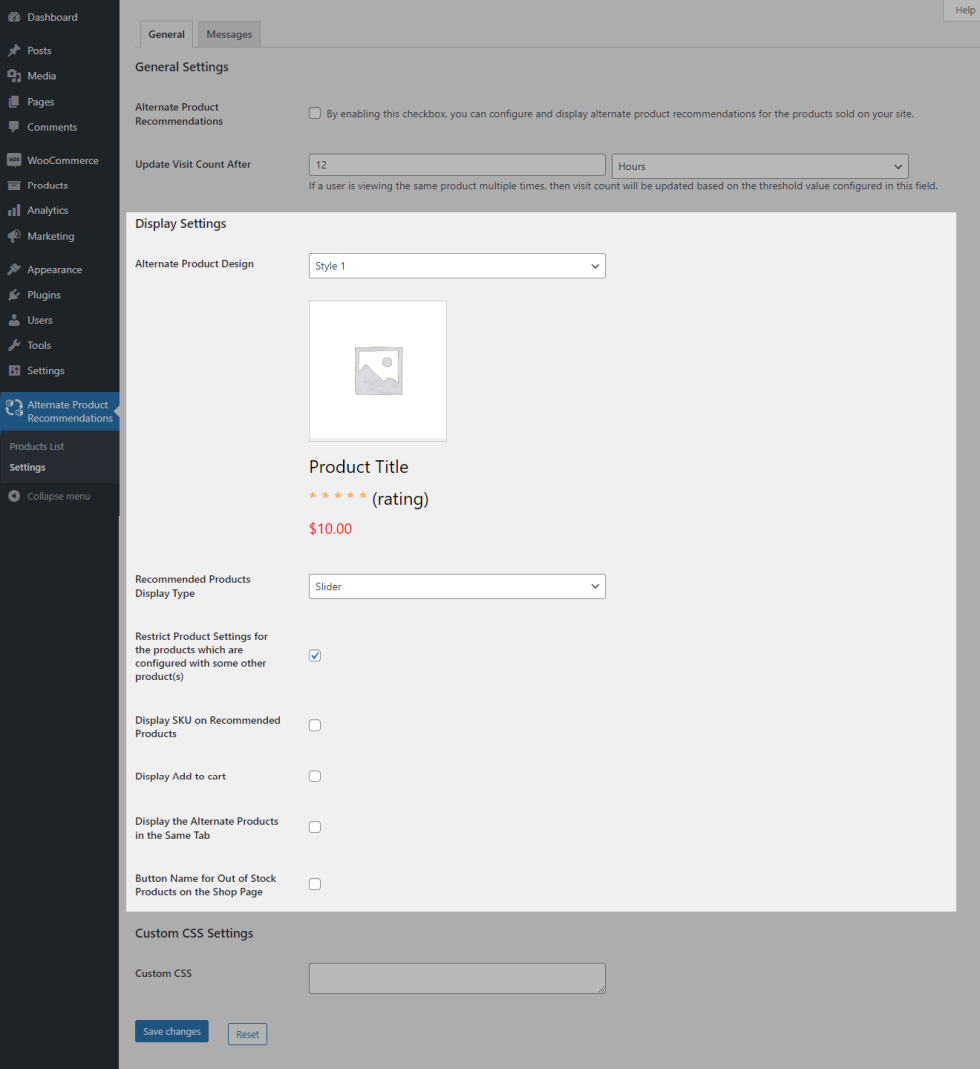
Task: Enable Alternate Product Recommendations checkbox
Action: [314, 113]
